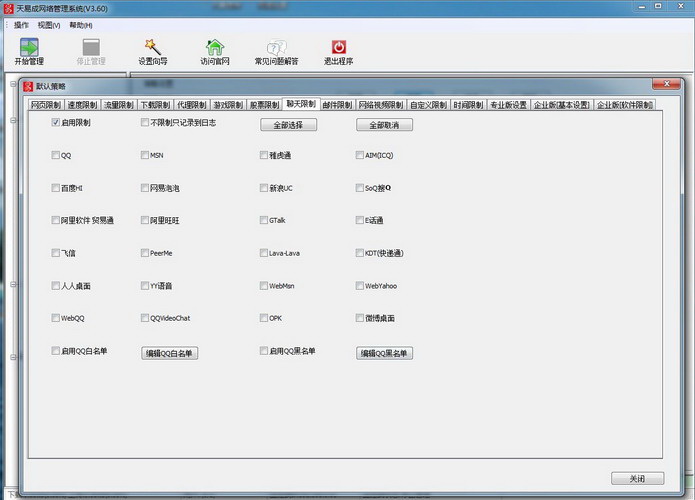Open the 帮助(H) menu

(x=81, y=25)
